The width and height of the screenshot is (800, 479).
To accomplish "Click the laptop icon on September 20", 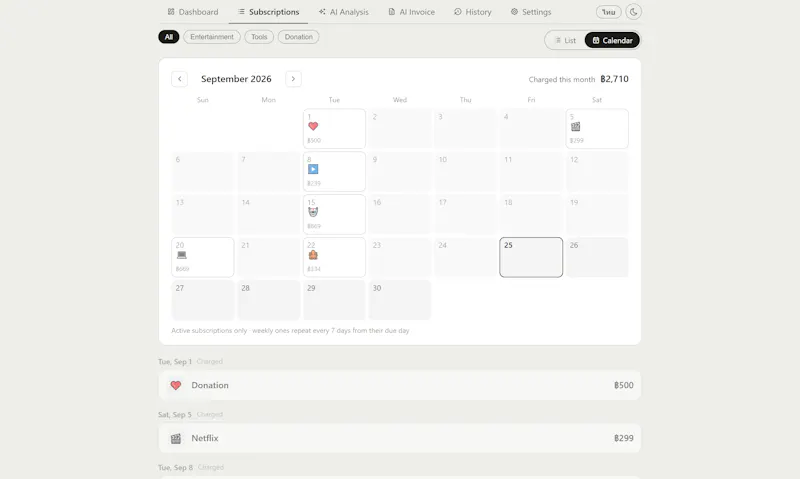I will (182, 255).
